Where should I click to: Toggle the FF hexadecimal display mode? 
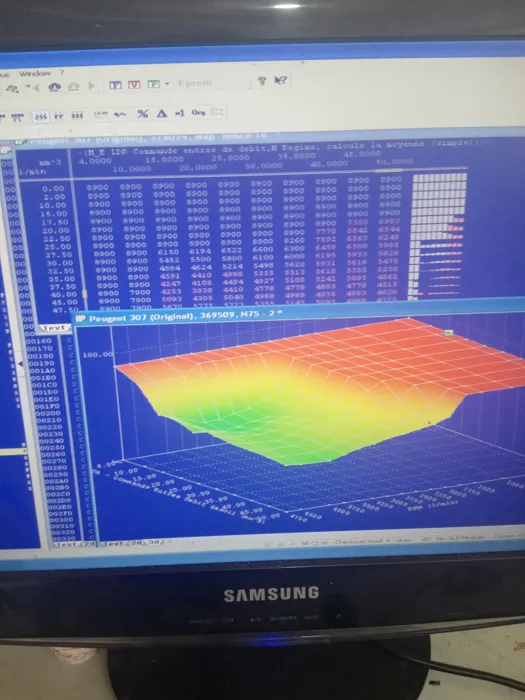(59, 117)
